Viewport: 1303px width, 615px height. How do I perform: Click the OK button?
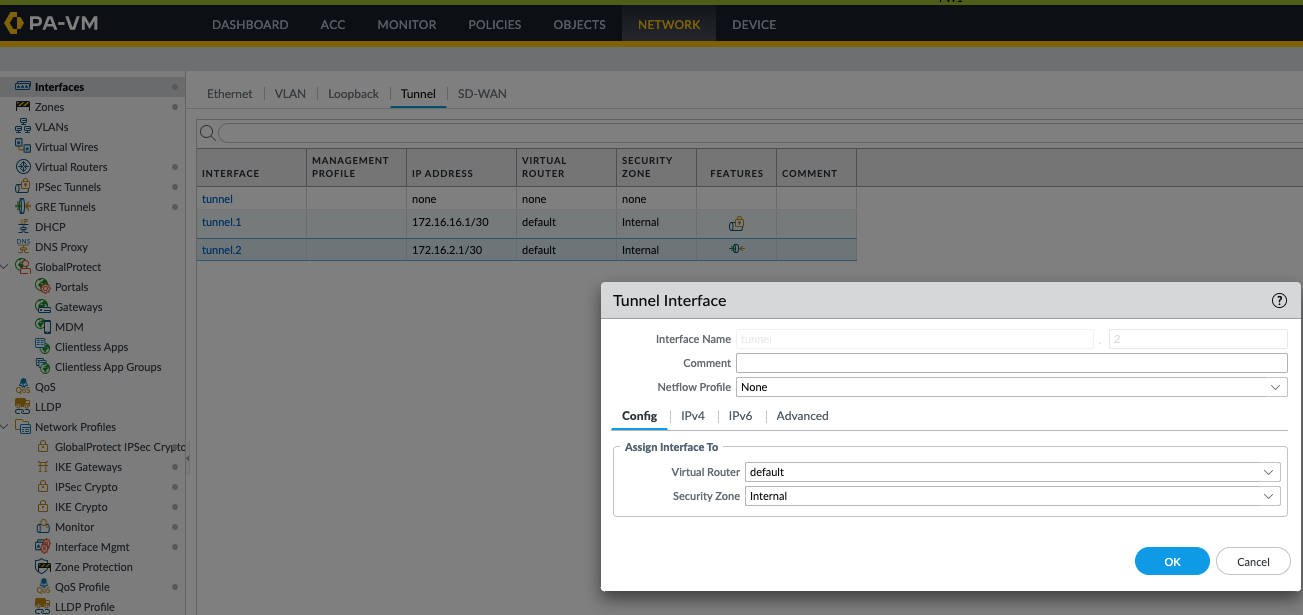pos(1172,562)
